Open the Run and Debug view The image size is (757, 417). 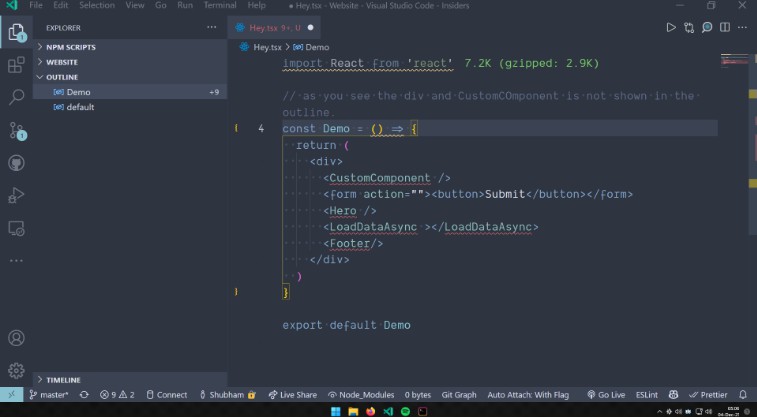(x=16, y=195)
